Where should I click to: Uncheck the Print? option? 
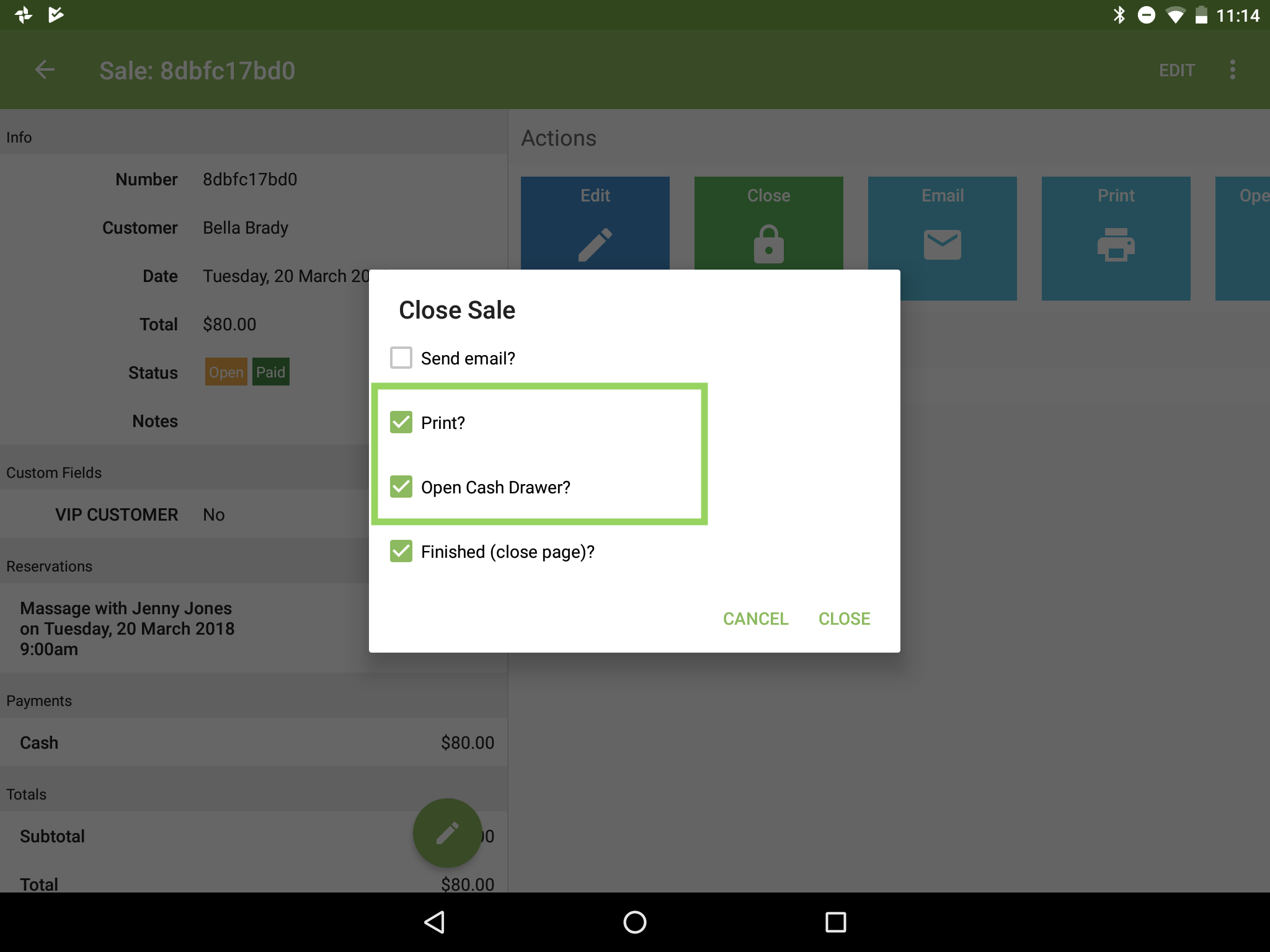(401, 422)
